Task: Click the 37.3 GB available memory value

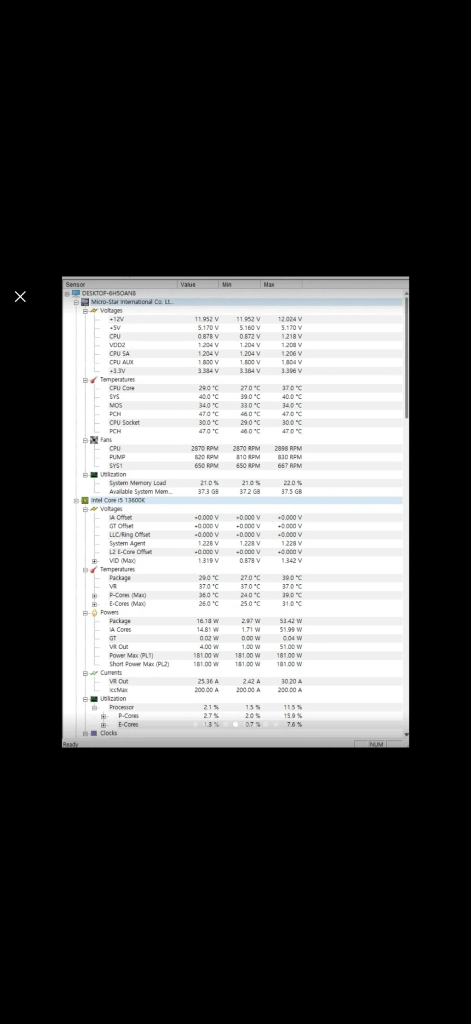Action: 208,492
